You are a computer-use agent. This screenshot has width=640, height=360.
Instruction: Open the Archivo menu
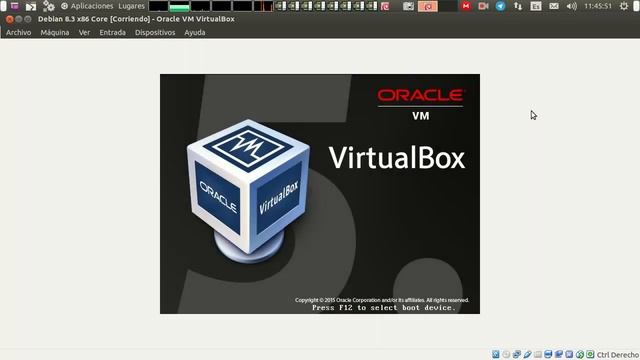[x=18, y=32]
